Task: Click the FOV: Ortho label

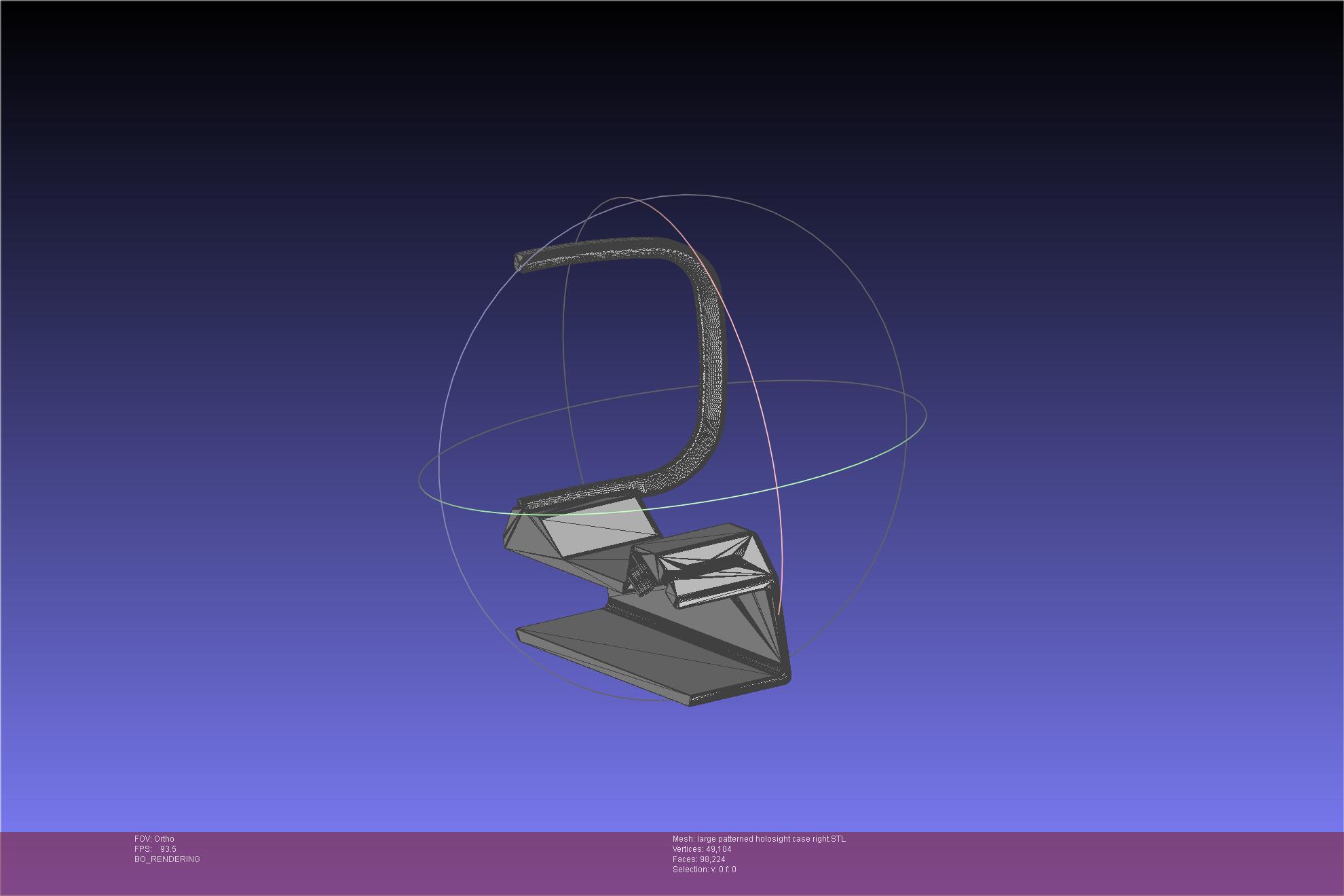Action: (x=154, y=839)
